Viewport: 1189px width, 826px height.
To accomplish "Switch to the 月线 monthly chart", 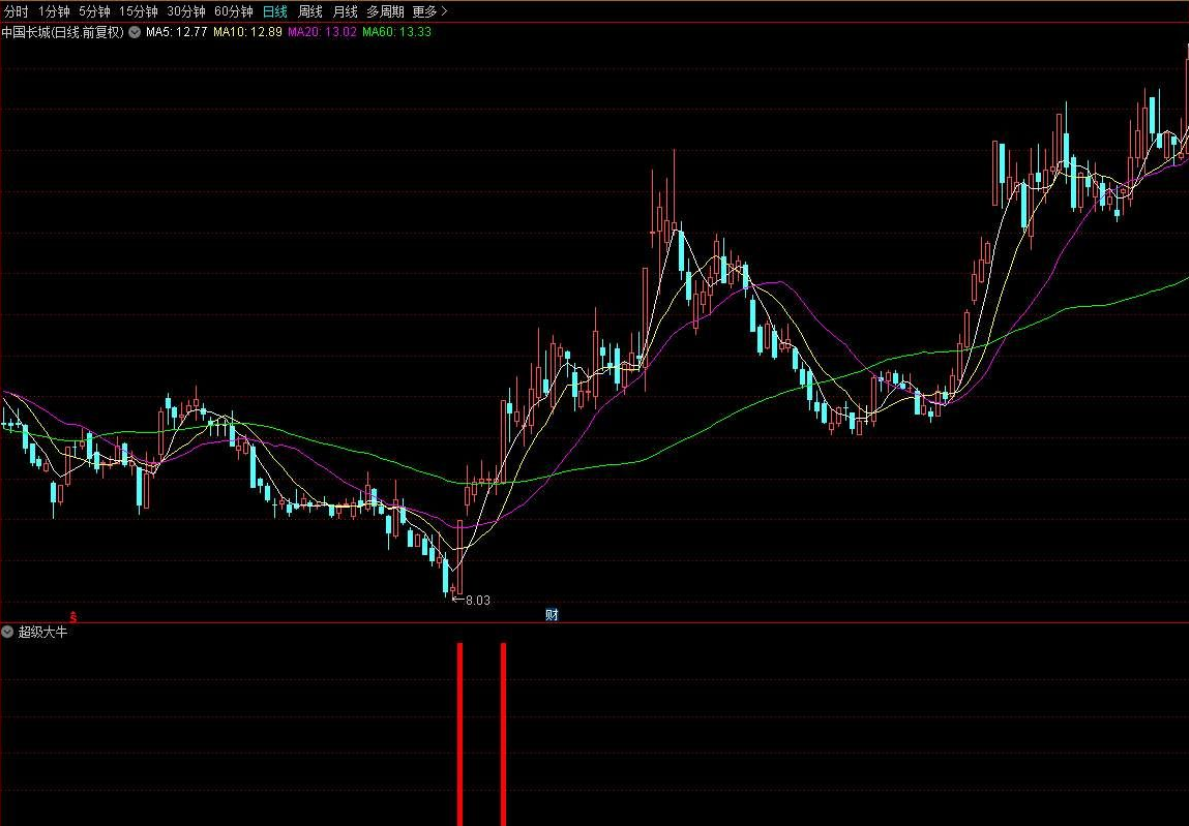I will click(x=345, y=11).
